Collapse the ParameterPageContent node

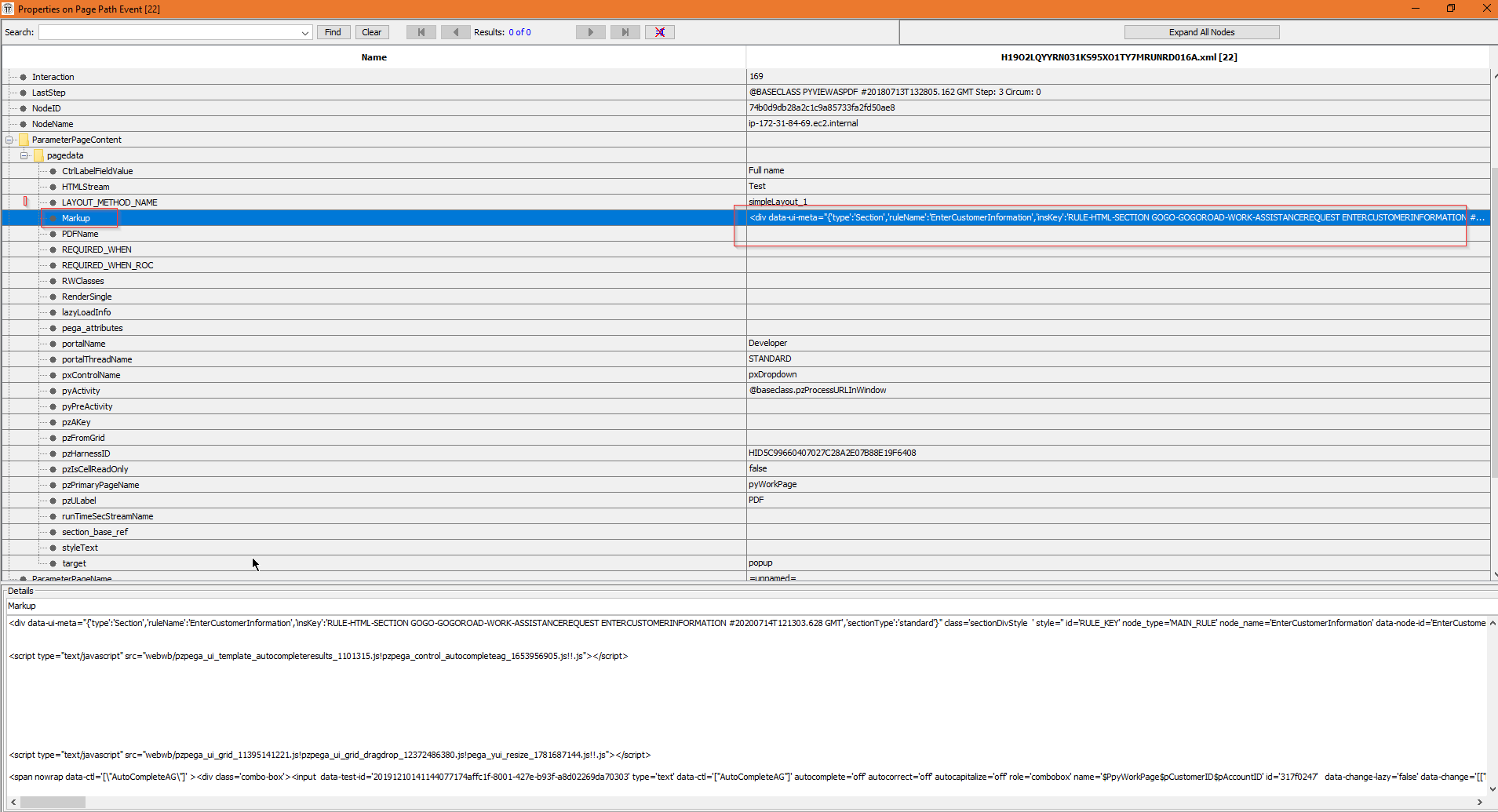(9, 140)
